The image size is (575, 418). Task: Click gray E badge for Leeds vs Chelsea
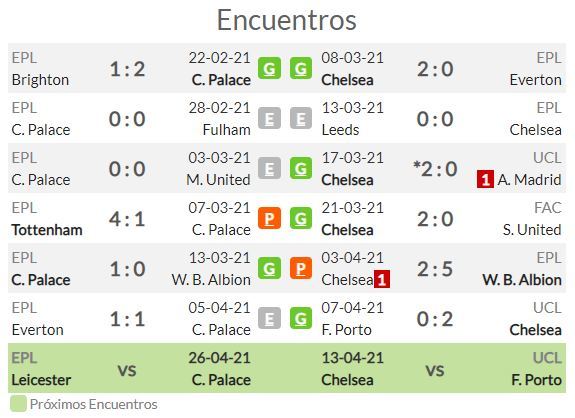tap(301, 118)
